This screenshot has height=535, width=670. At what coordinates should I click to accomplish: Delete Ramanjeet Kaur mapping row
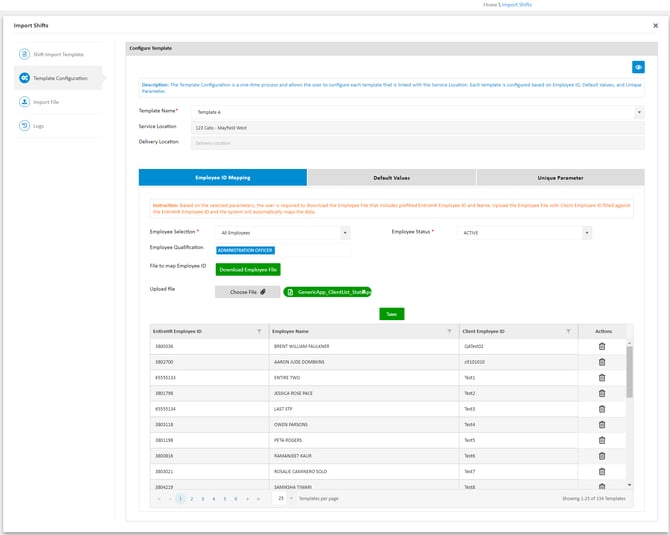602,456
